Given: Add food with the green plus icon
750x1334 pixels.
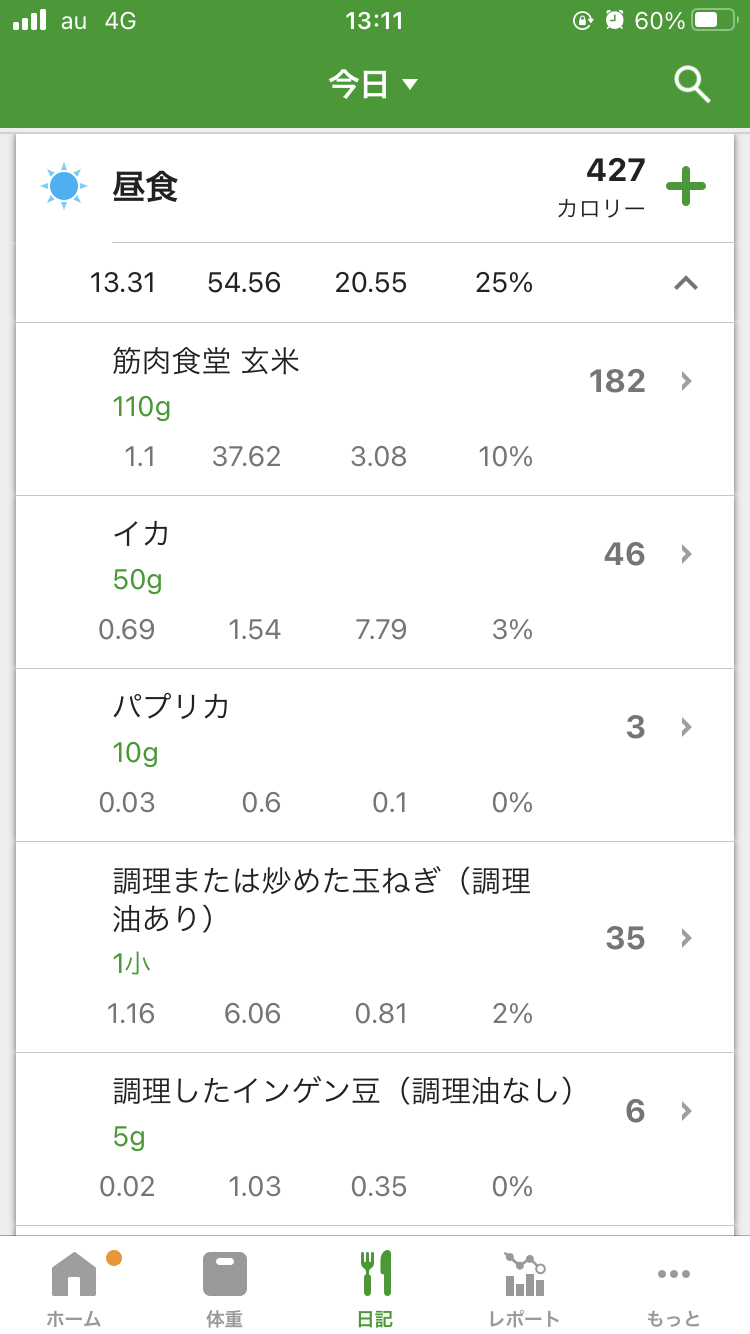Looking at the screenshot, I should pyautogui.click(x=686, y=187).
